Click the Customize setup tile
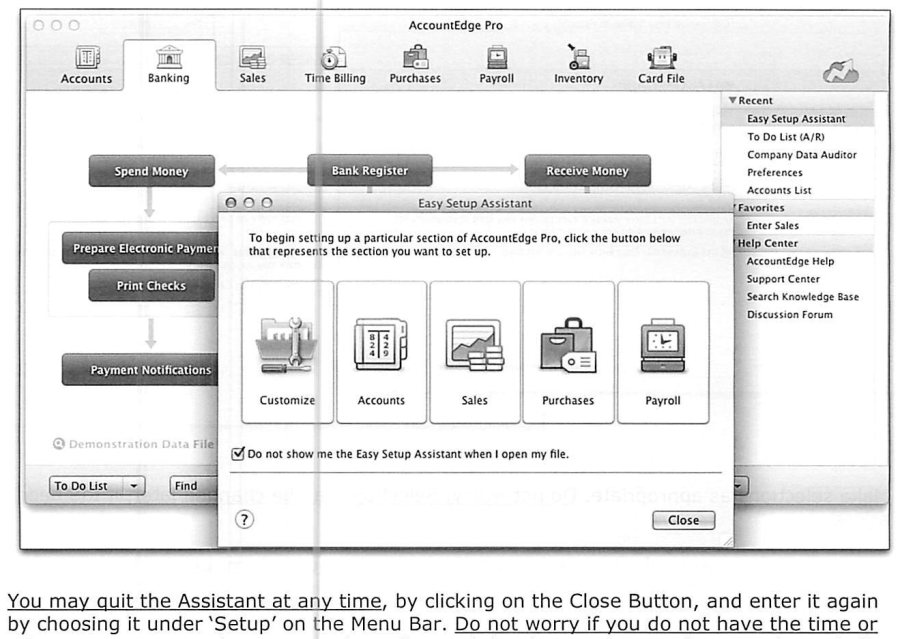 click(288, 353)
